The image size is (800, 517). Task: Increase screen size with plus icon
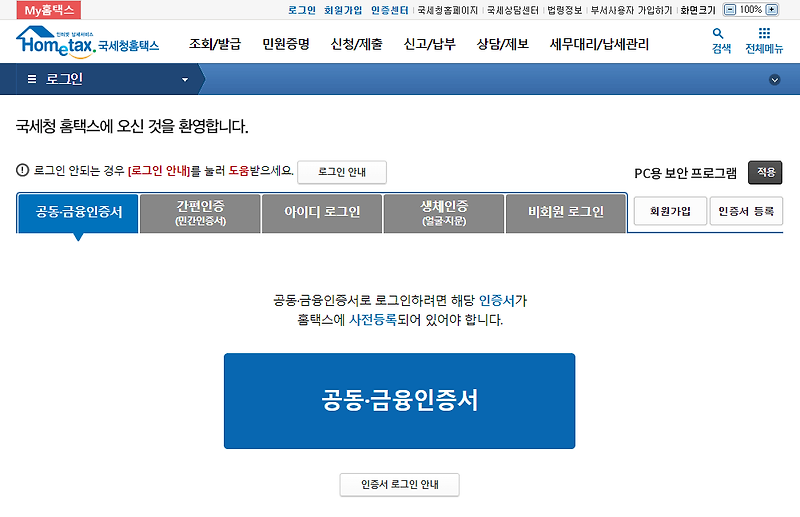tap(772, 10)
